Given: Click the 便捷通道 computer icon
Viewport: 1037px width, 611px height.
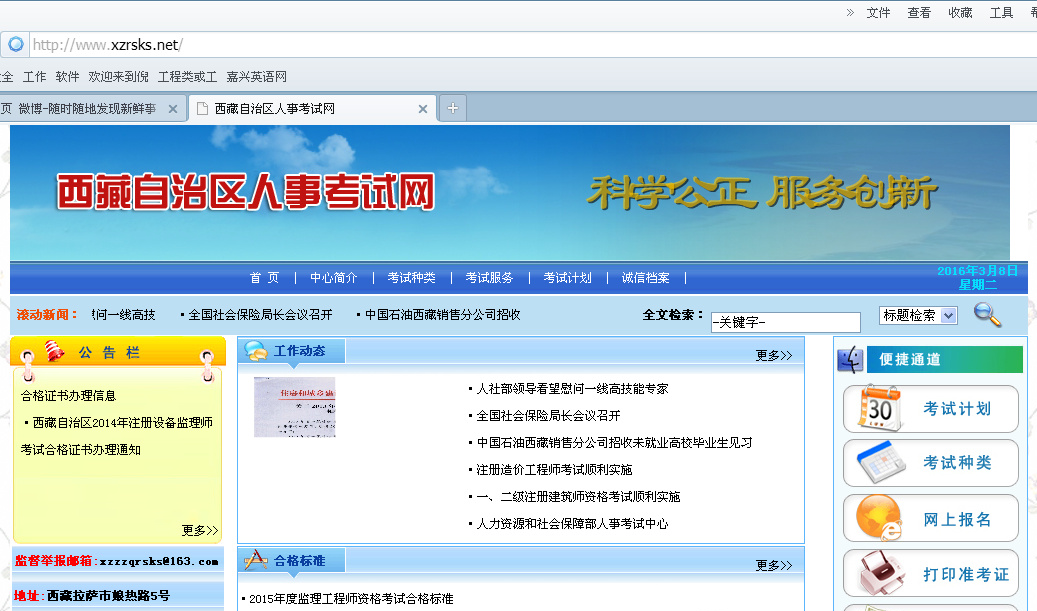Looking at the screenshot, I should tap(850, 360).
